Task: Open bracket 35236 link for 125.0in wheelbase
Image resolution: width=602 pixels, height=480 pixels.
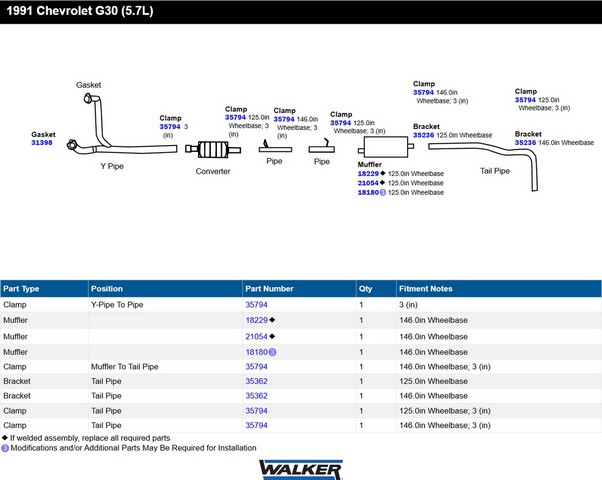Action: [x=423, y=135]
